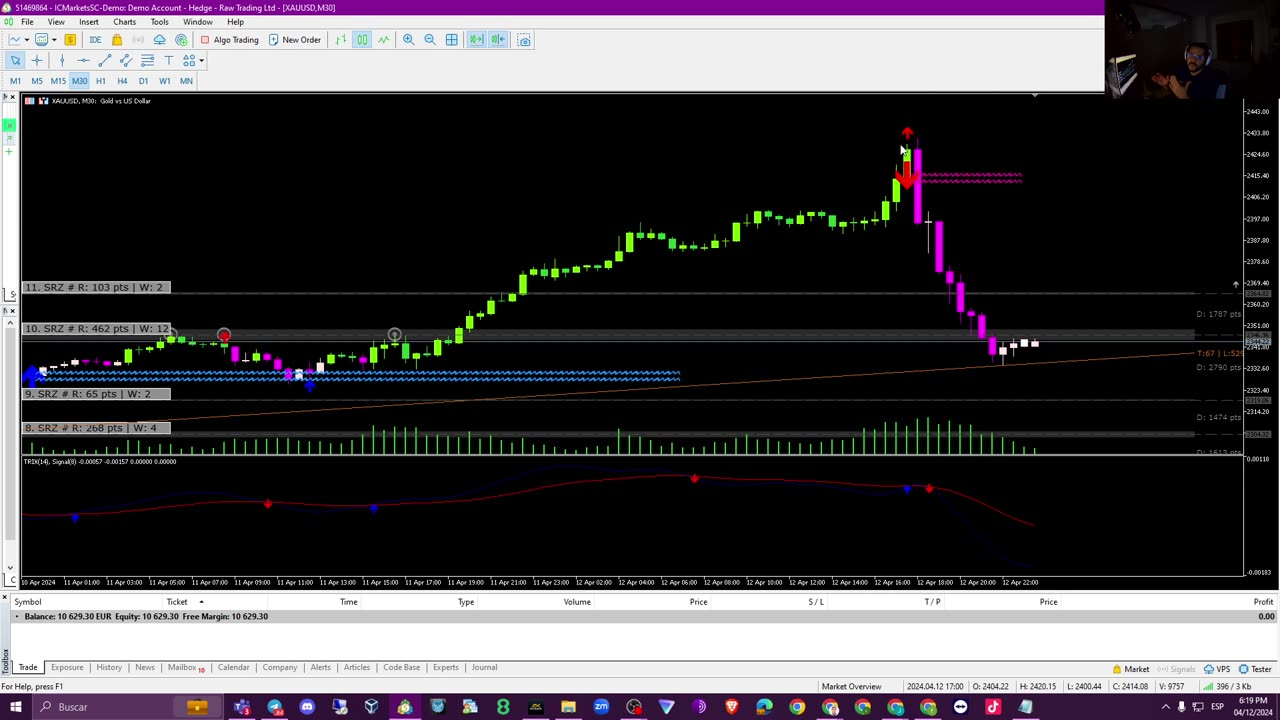The width and height of the screenshot is (1280, 720).
Task: Select the equidistant channel tool
Action: click(x=126, y=61)
